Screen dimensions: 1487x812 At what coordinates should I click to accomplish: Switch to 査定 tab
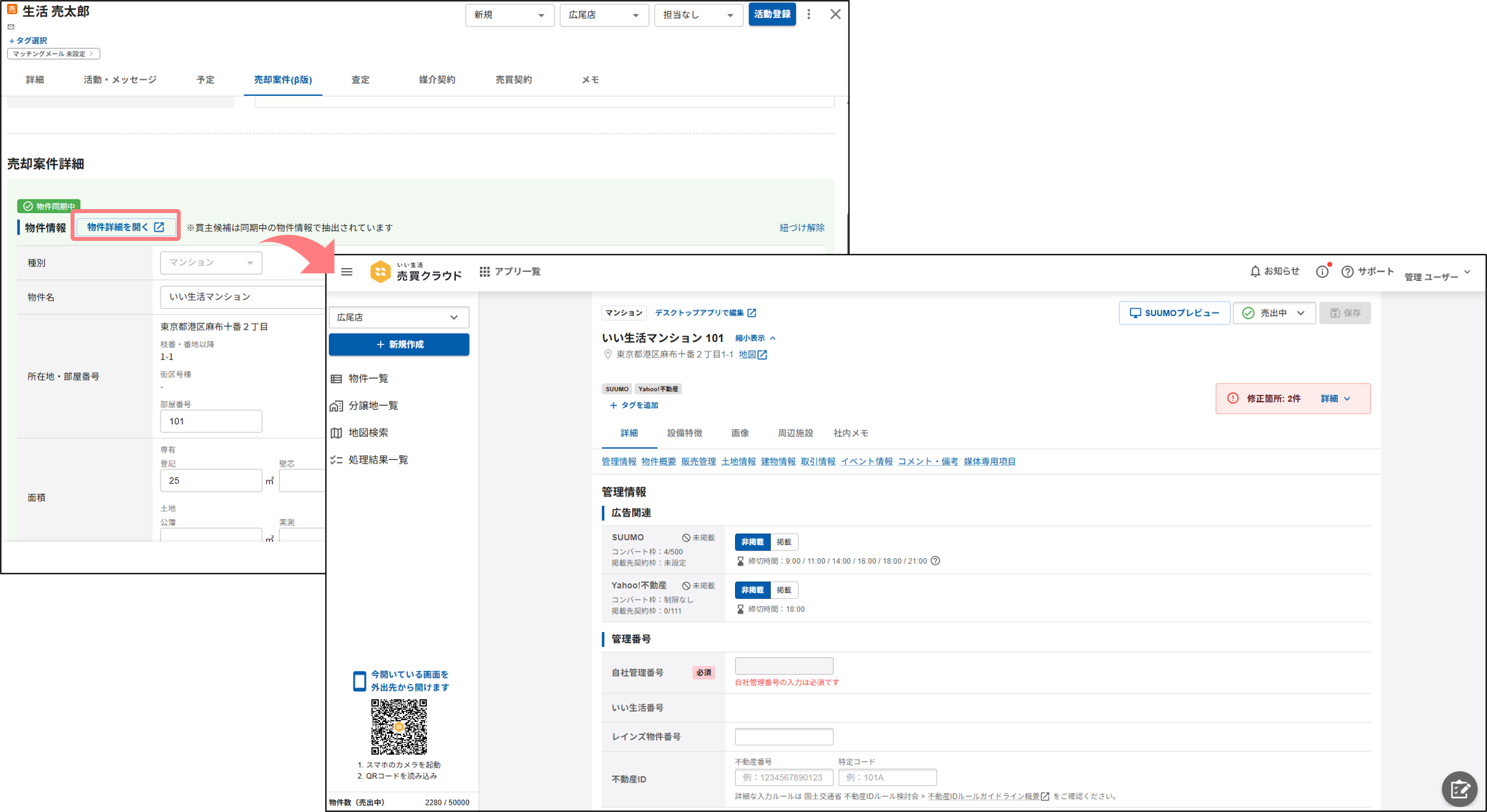[x=360, y=80]
